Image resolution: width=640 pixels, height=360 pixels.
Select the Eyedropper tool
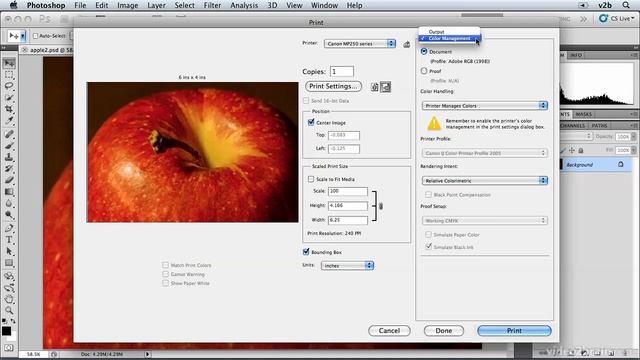[9, 120]
